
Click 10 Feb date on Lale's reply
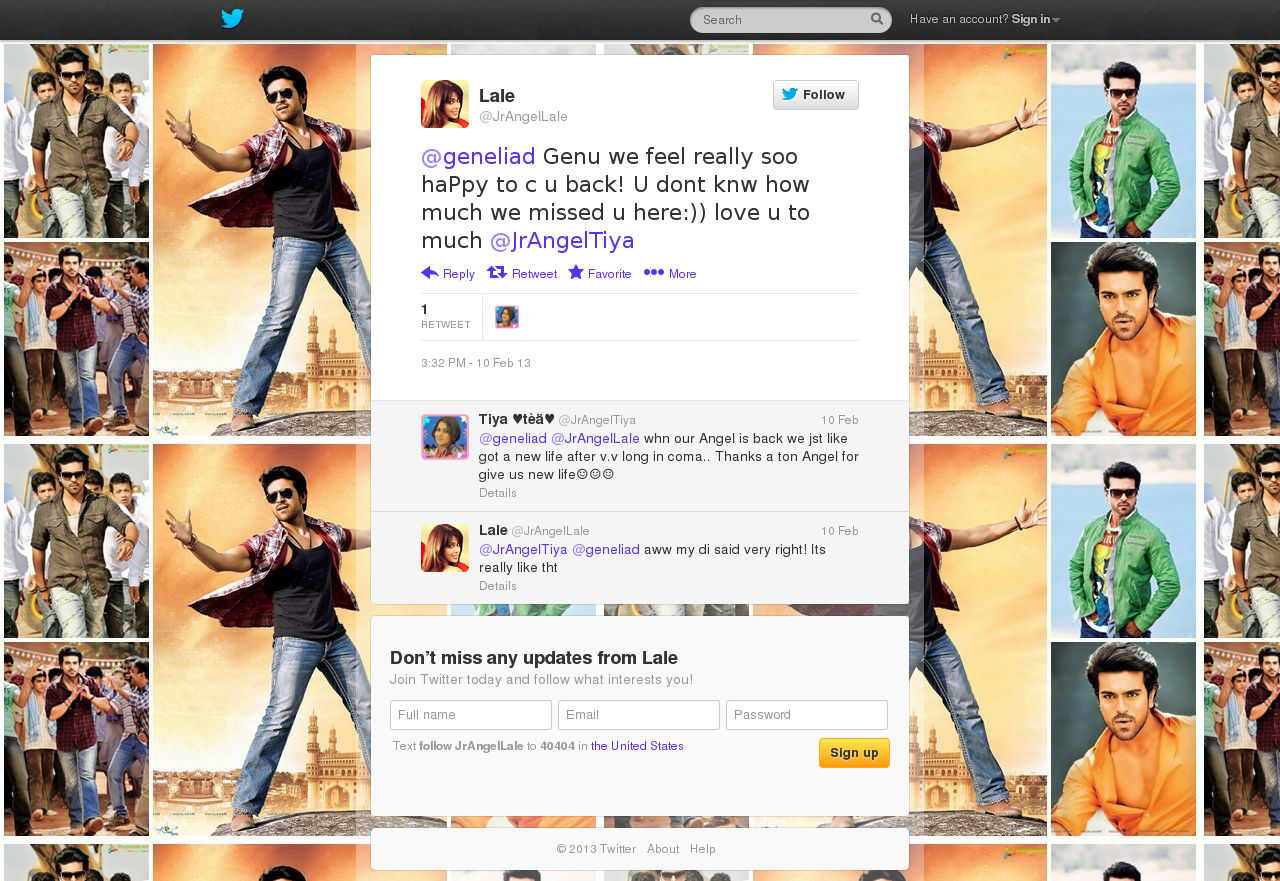(x=840, y=531)
